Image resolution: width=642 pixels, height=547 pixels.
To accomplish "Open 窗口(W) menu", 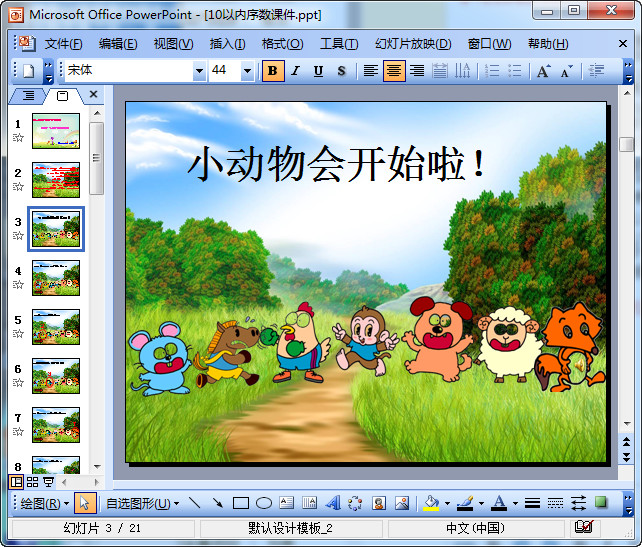I will [x=489, y=44].
